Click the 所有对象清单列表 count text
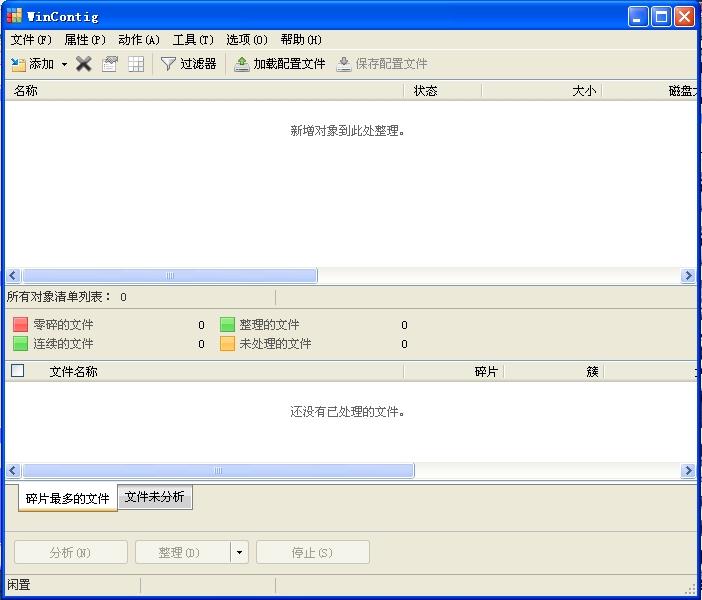This screenshot has height=600, width=702. (67, 297)
